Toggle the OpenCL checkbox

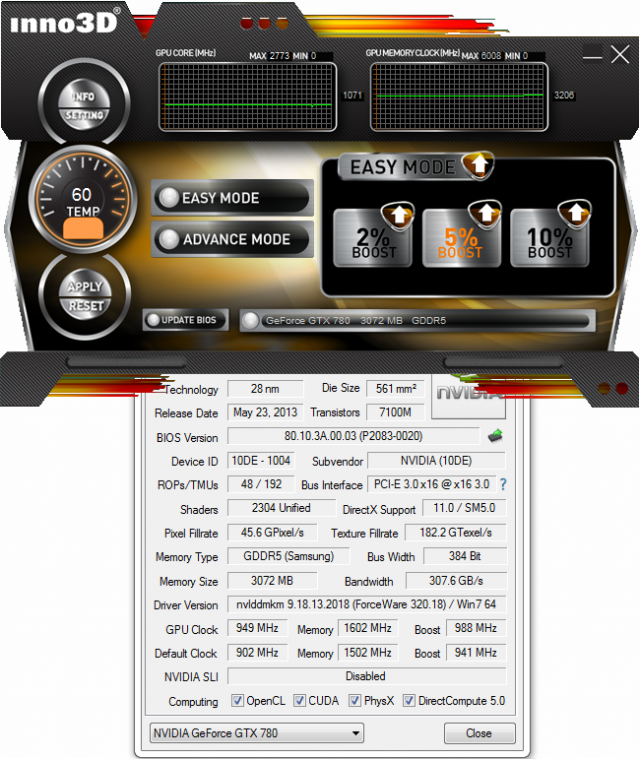237,700
